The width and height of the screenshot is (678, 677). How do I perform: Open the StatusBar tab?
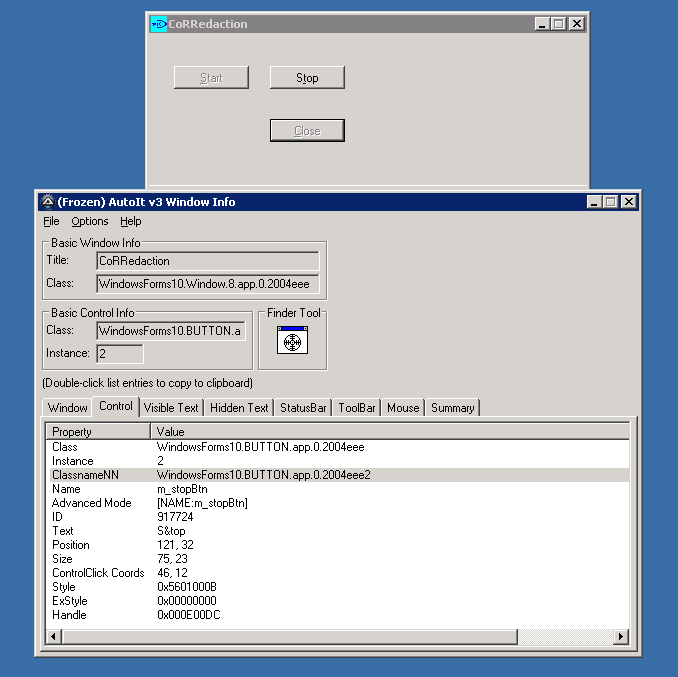click(303, 408)
